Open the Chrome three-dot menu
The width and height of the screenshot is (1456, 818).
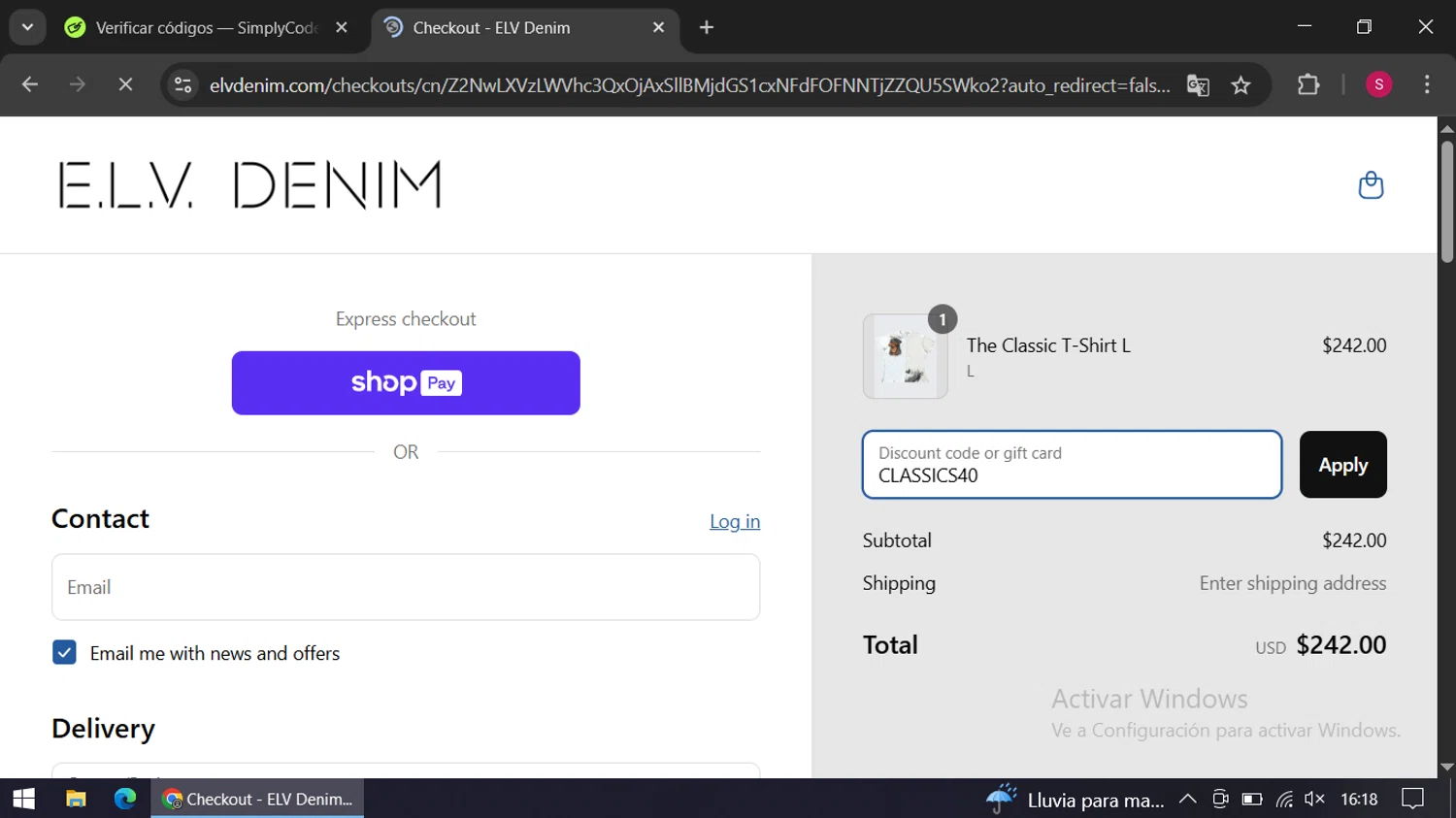click(1426, 84)
